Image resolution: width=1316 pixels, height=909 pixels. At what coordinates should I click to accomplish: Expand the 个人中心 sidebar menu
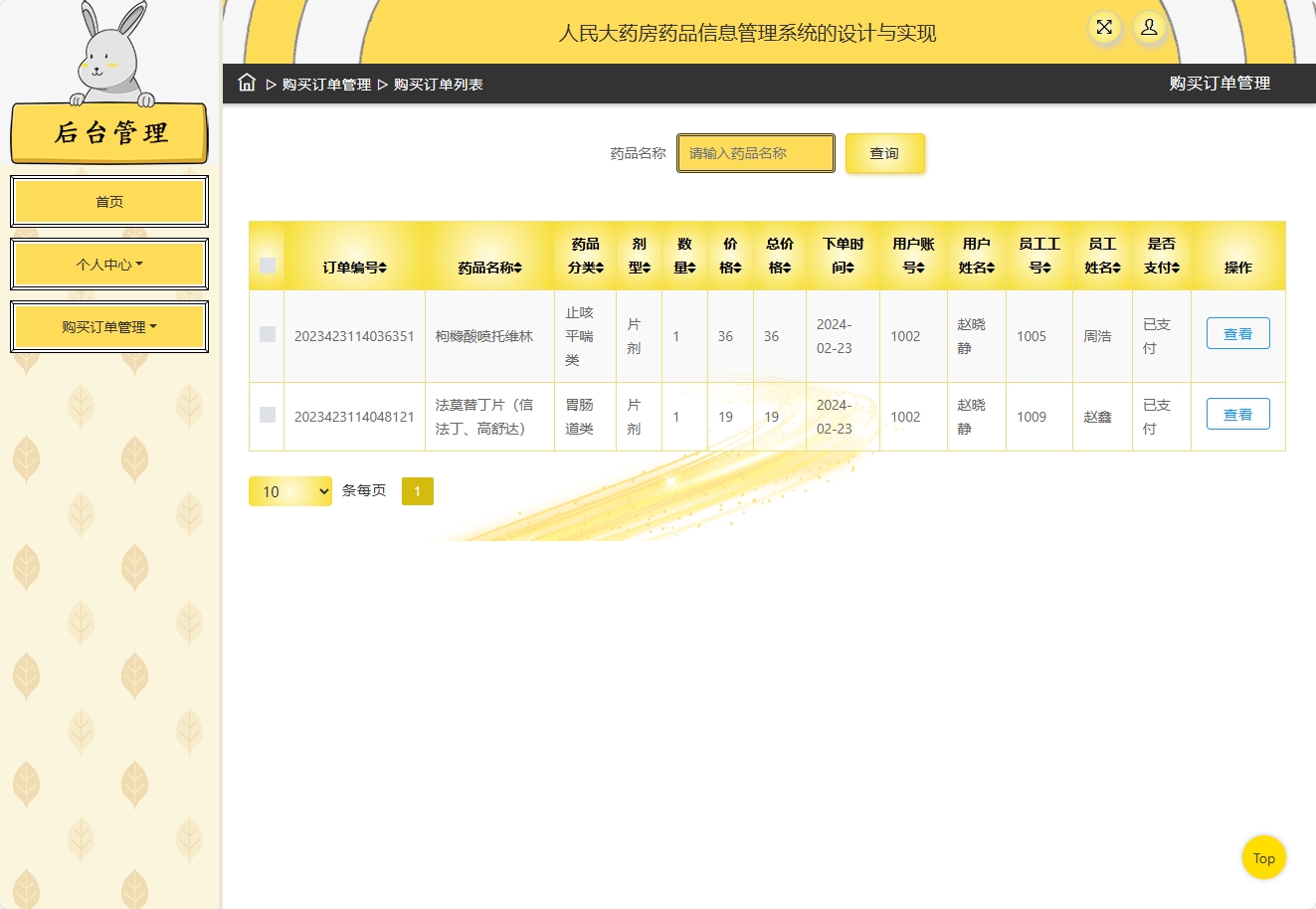click(109, 265)
